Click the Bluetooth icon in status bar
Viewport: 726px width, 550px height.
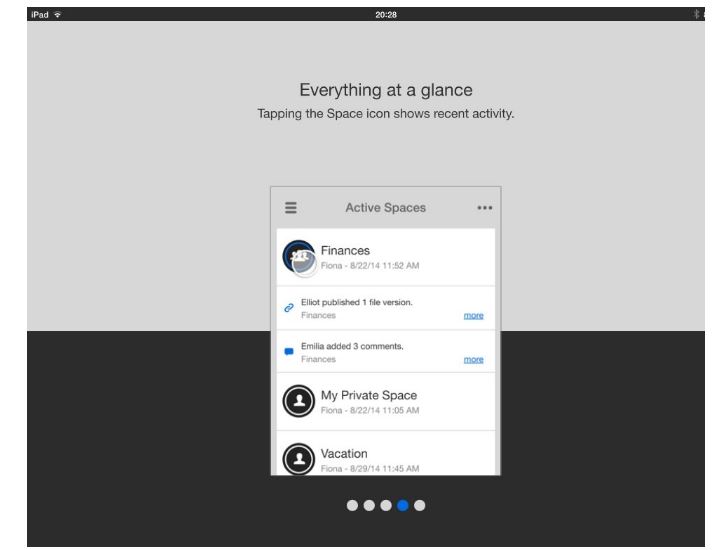(x=696, y=14)
